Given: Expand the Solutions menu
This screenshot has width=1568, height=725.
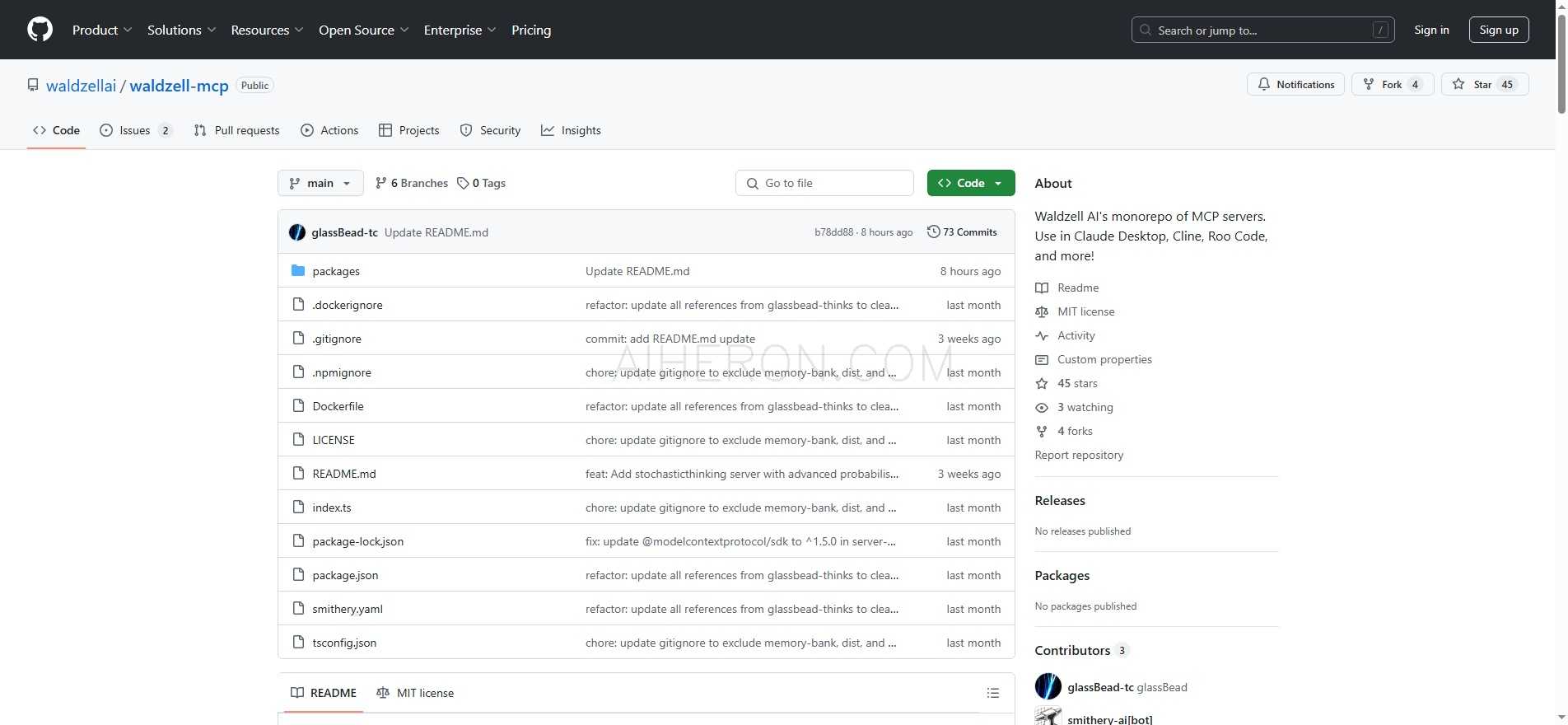Looking at the screenshot, I should point(181,30).
